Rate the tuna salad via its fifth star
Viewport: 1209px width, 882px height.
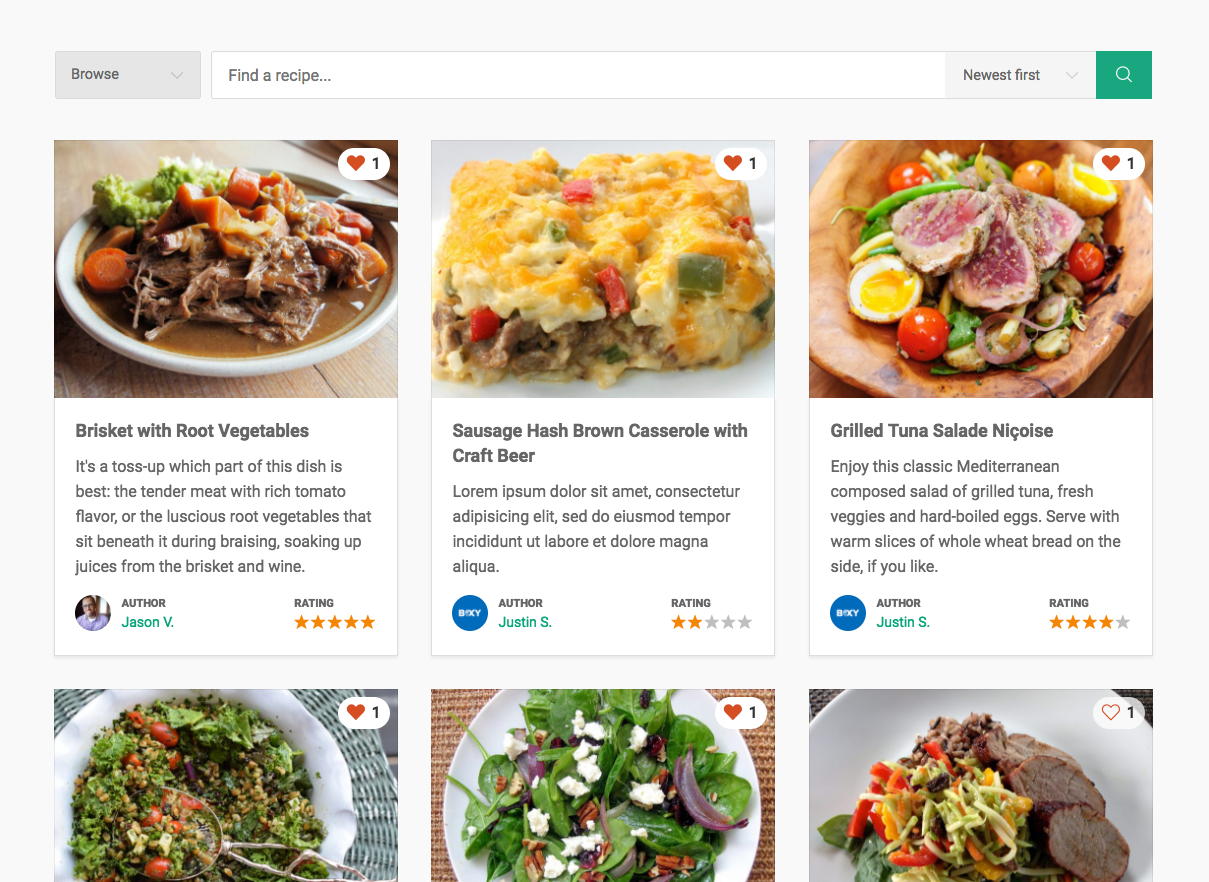click(1122, 622)
